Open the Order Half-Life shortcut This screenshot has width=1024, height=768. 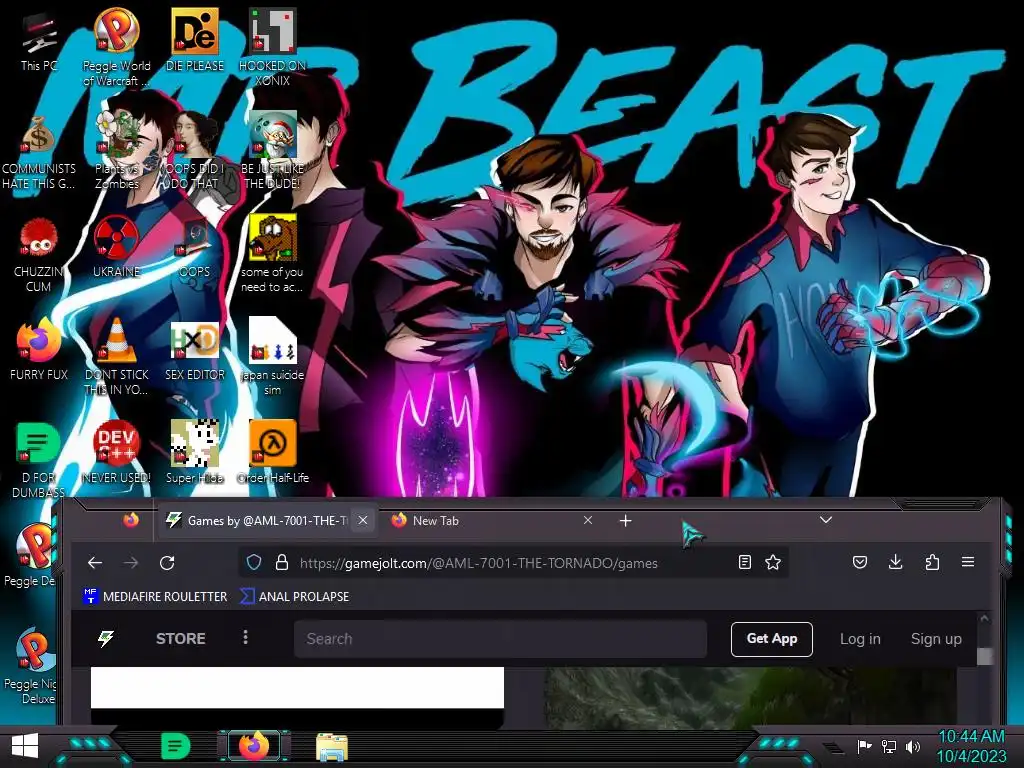pos(272,453)
